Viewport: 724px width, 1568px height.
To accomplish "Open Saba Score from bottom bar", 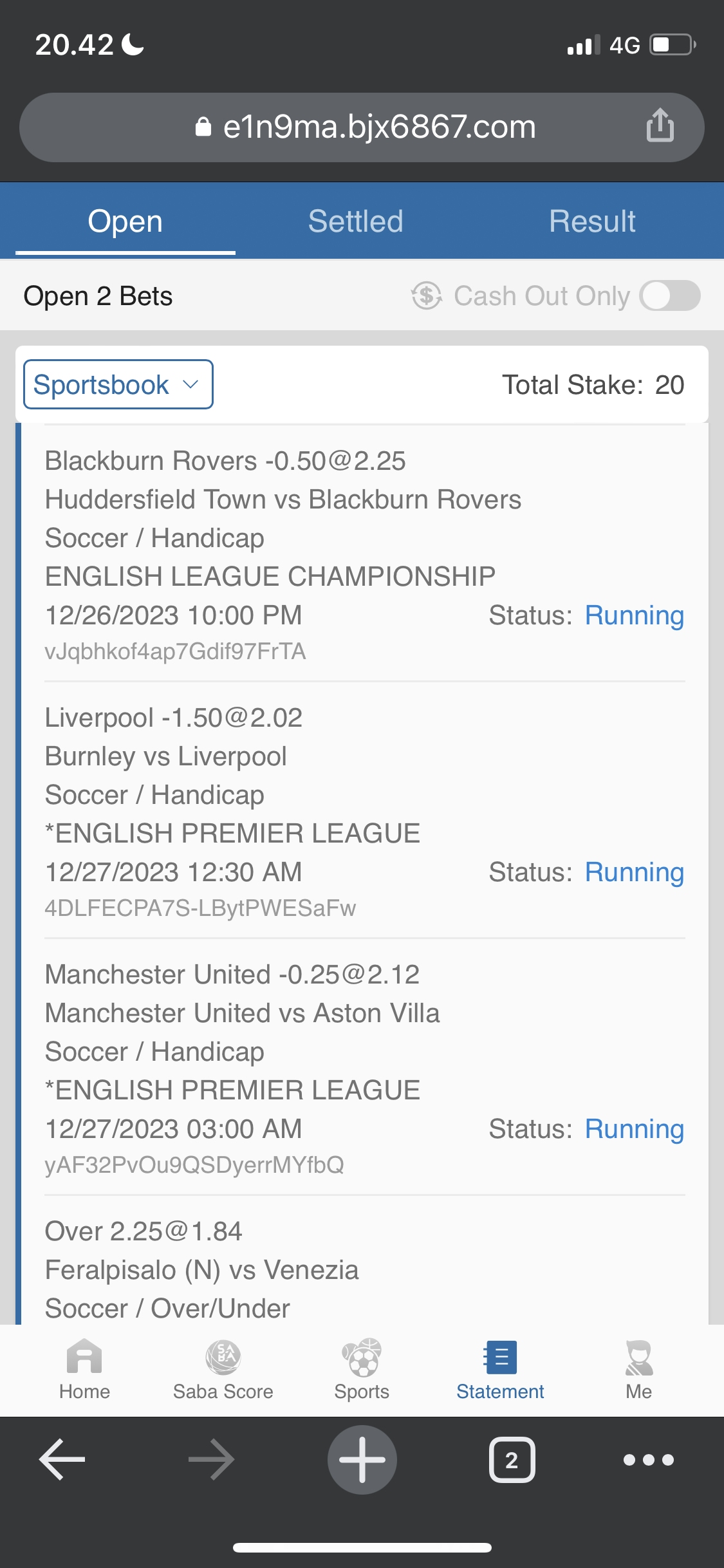I will [x=223, y=1356].
